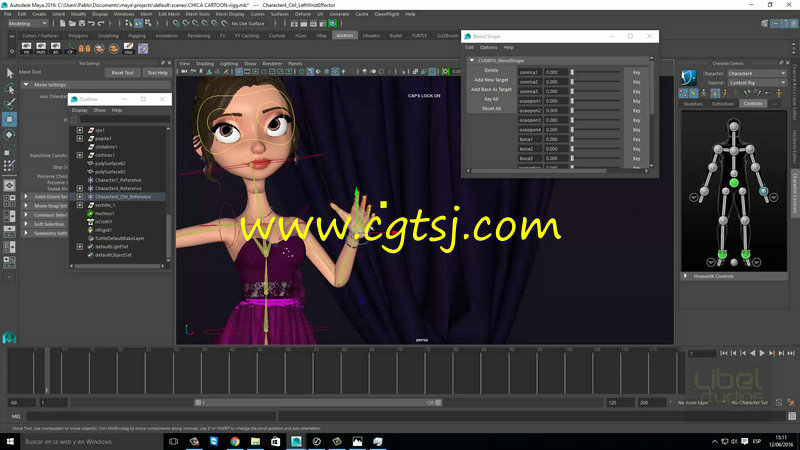Click the Undo arrow in status line
This screenshot has width=800, height=450.
(x=91, y=23)
